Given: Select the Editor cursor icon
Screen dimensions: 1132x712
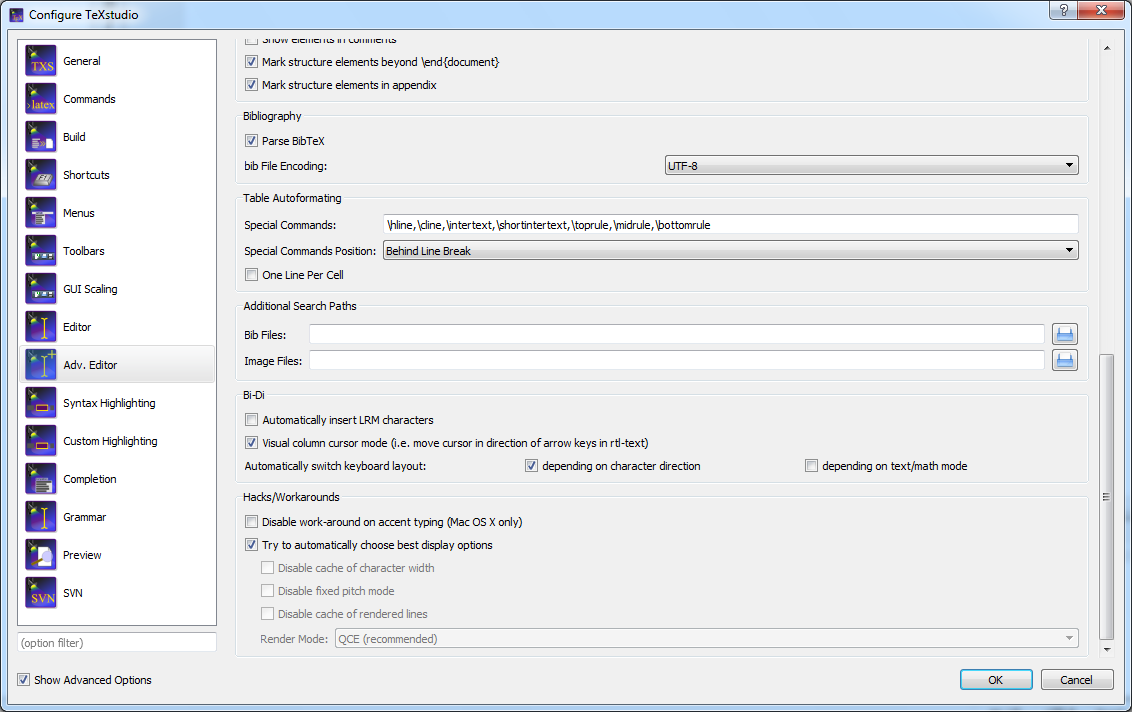Looking at the screenshot, I should [x=41, y=327].
